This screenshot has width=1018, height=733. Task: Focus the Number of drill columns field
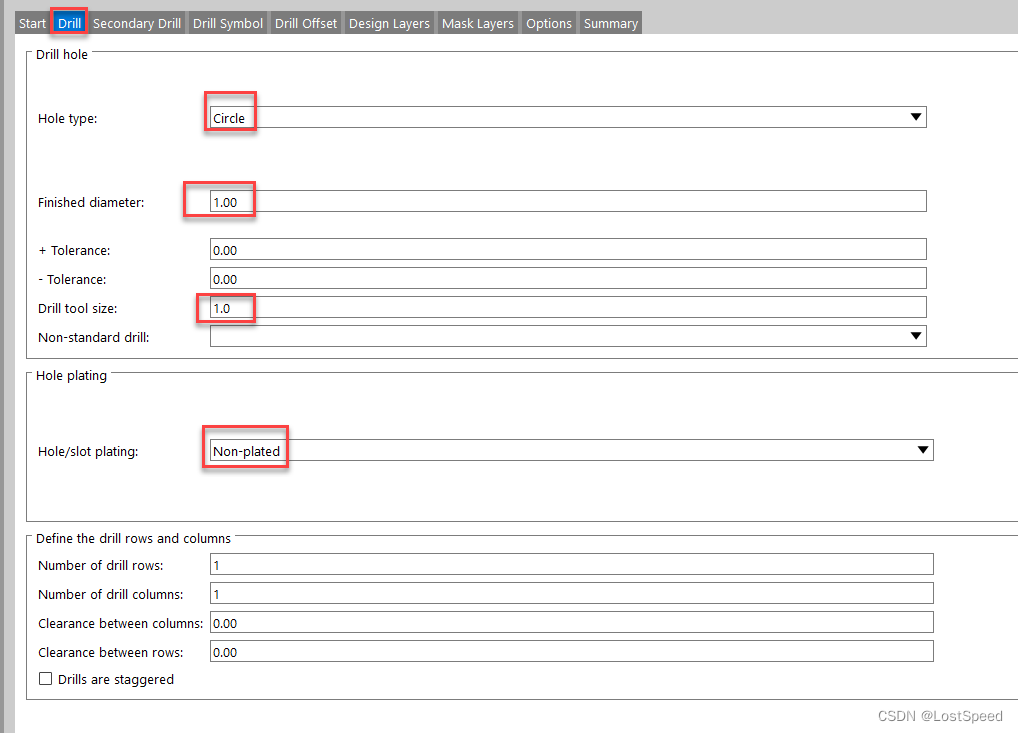click(x=571, y=594)
